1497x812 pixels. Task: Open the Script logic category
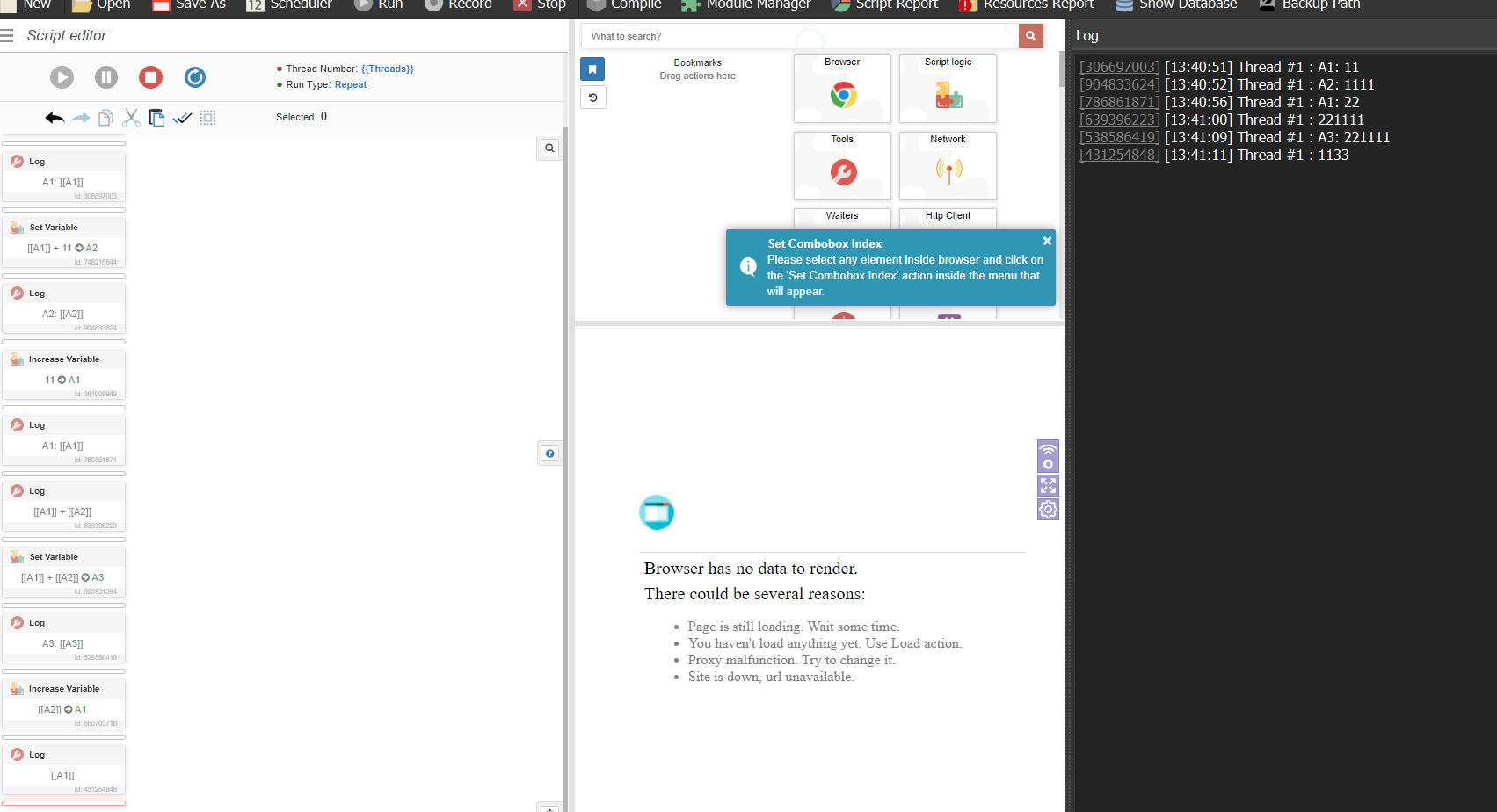(x=948, y=89)
